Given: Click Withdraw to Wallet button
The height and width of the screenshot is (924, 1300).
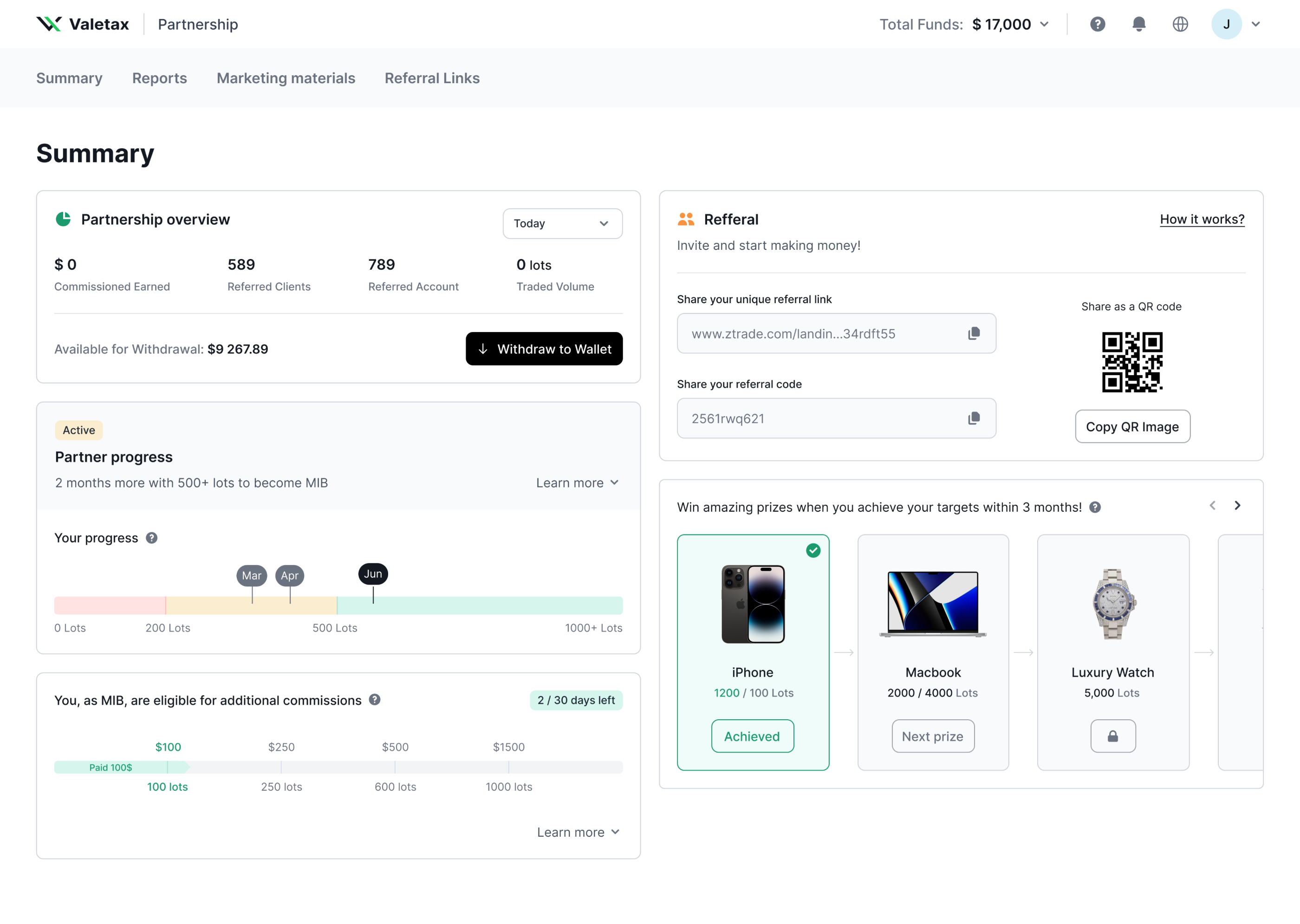Looking at the screenshot, I should [x=543, y=349].
